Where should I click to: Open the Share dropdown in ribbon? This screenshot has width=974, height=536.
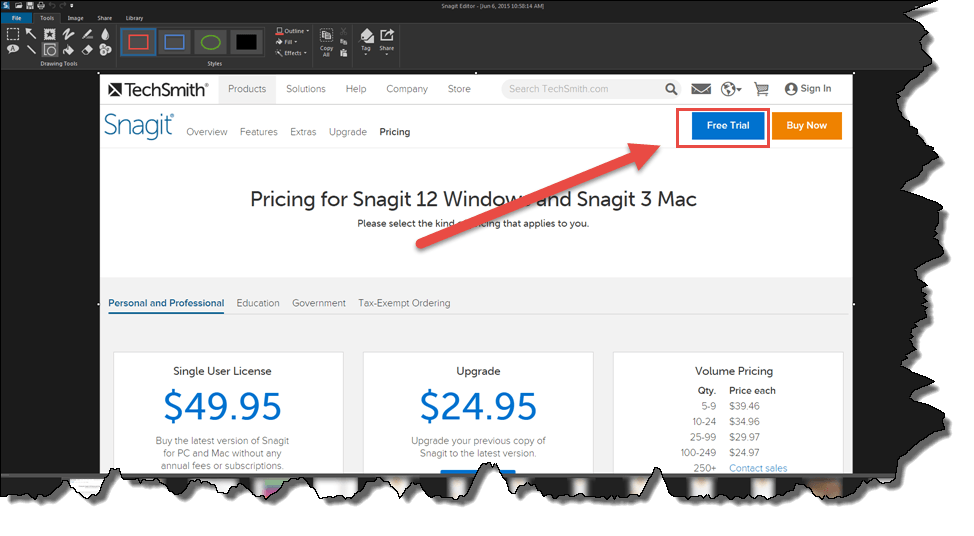click(x=386, y=42)
